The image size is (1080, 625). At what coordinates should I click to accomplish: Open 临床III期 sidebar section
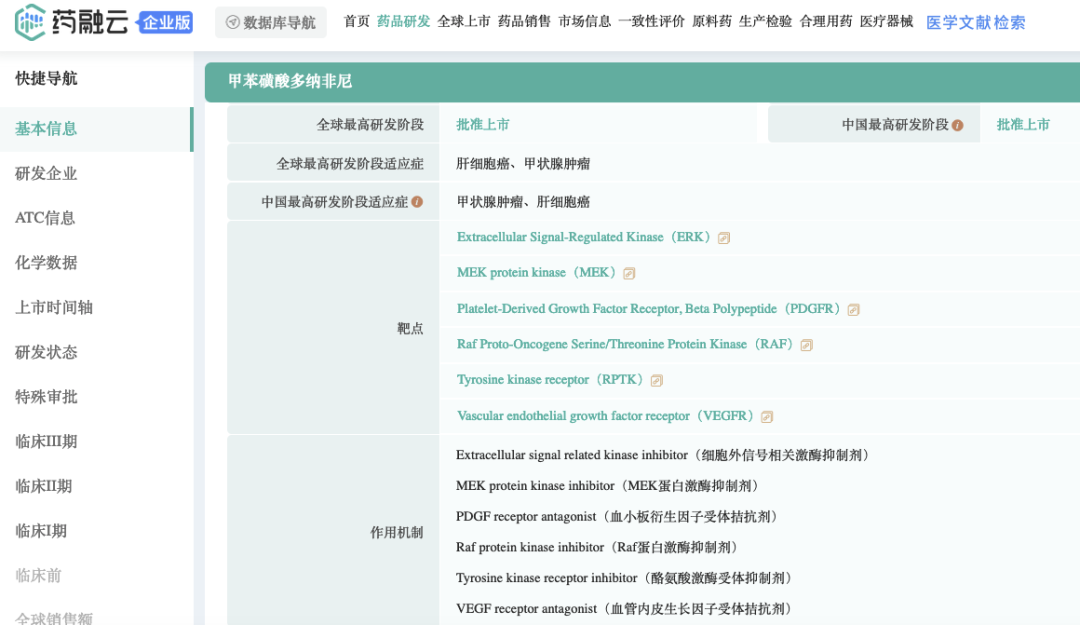(46, 442)
